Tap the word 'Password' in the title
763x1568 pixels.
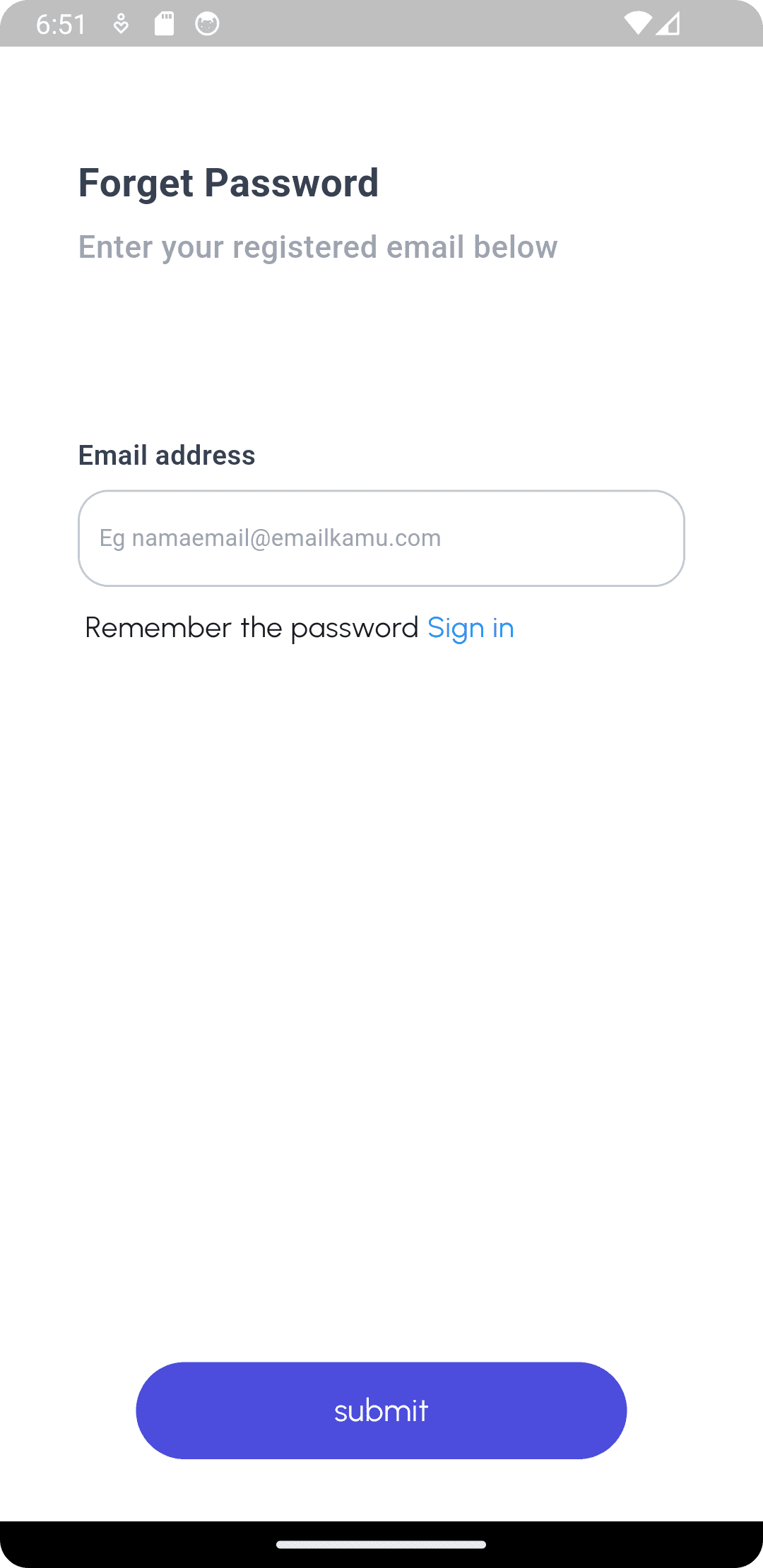click(292, 183)
